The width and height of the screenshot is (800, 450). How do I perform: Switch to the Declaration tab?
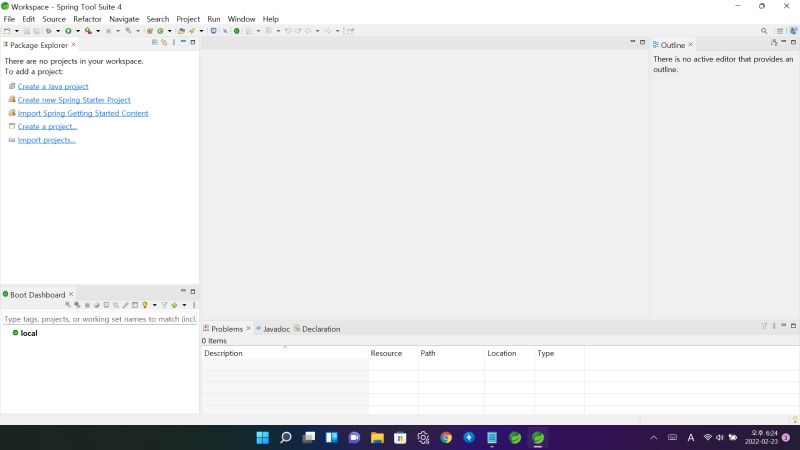coord(317,329)
